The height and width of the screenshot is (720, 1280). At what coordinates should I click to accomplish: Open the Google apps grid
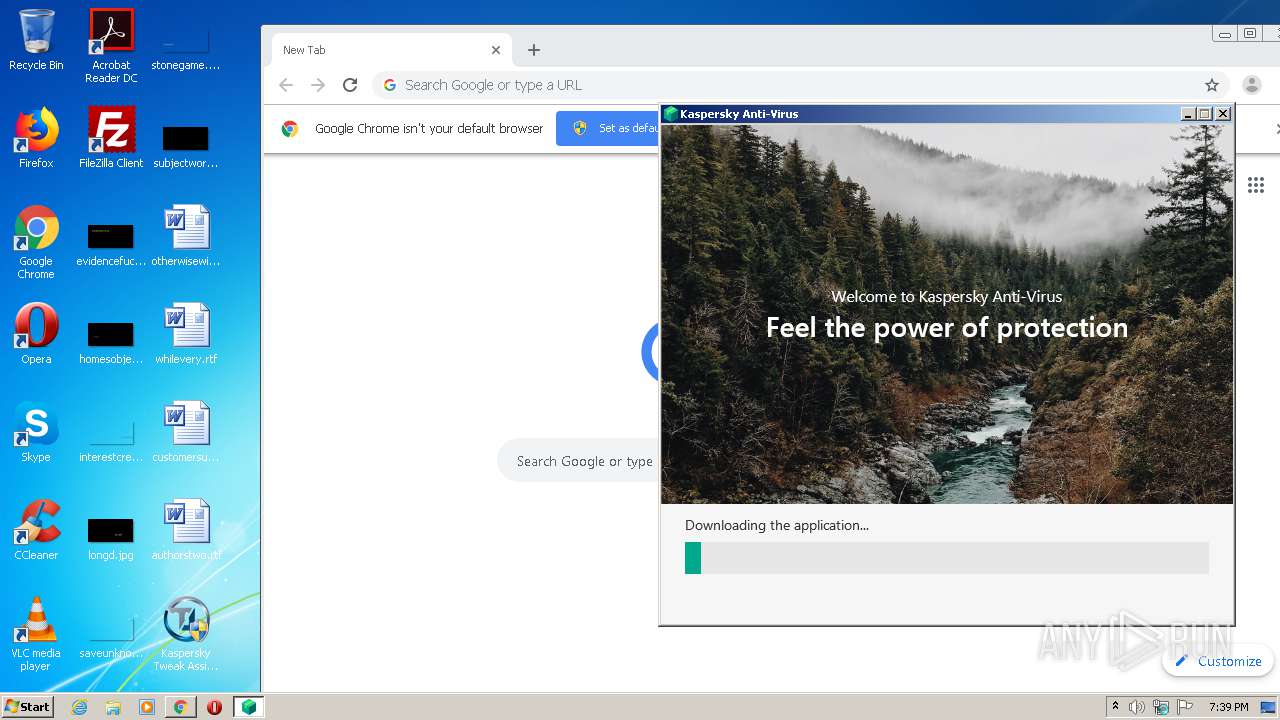point(1256,185)
